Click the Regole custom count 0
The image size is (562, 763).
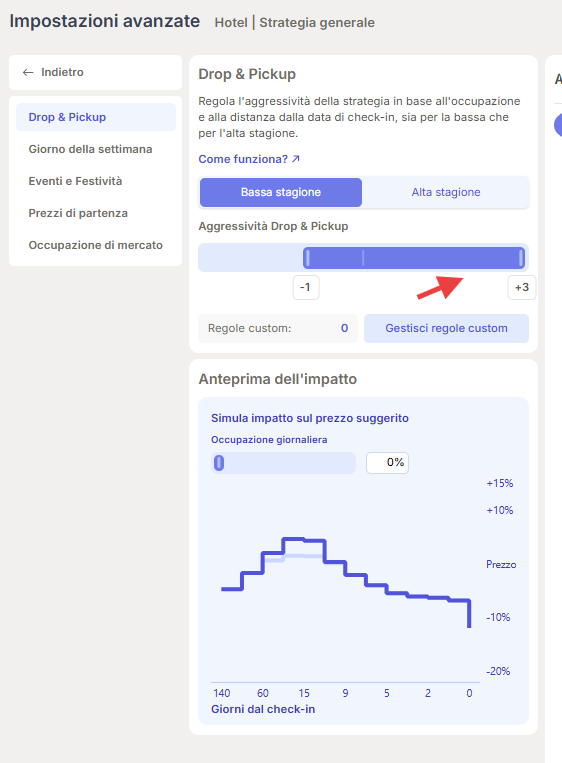pos(344,328)
